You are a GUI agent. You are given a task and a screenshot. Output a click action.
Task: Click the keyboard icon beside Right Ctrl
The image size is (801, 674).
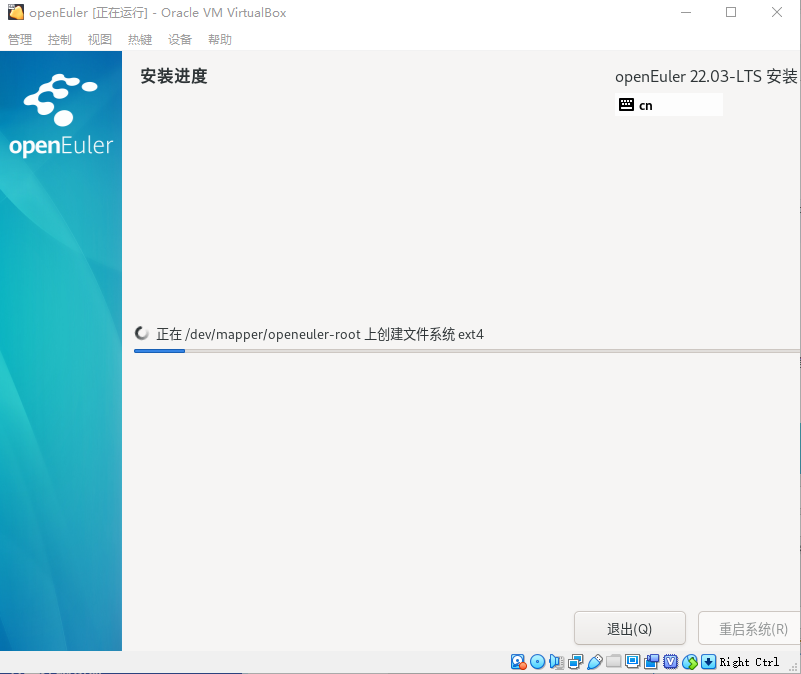pyautogui.click(x=708, y=661)
